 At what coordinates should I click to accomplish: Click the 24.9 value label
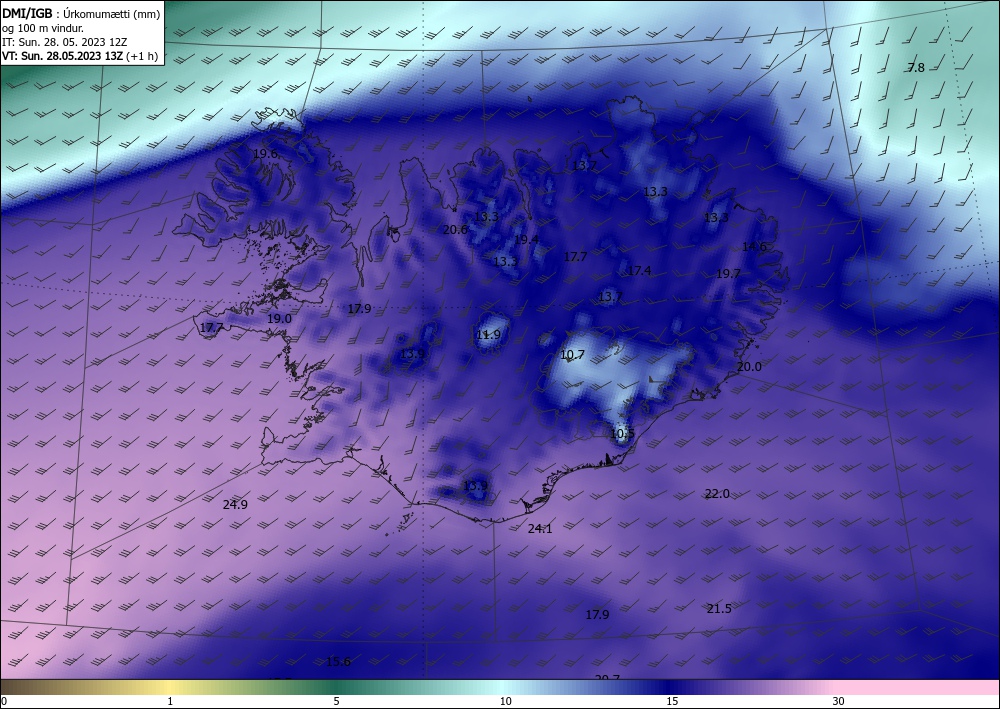(235, 505)
